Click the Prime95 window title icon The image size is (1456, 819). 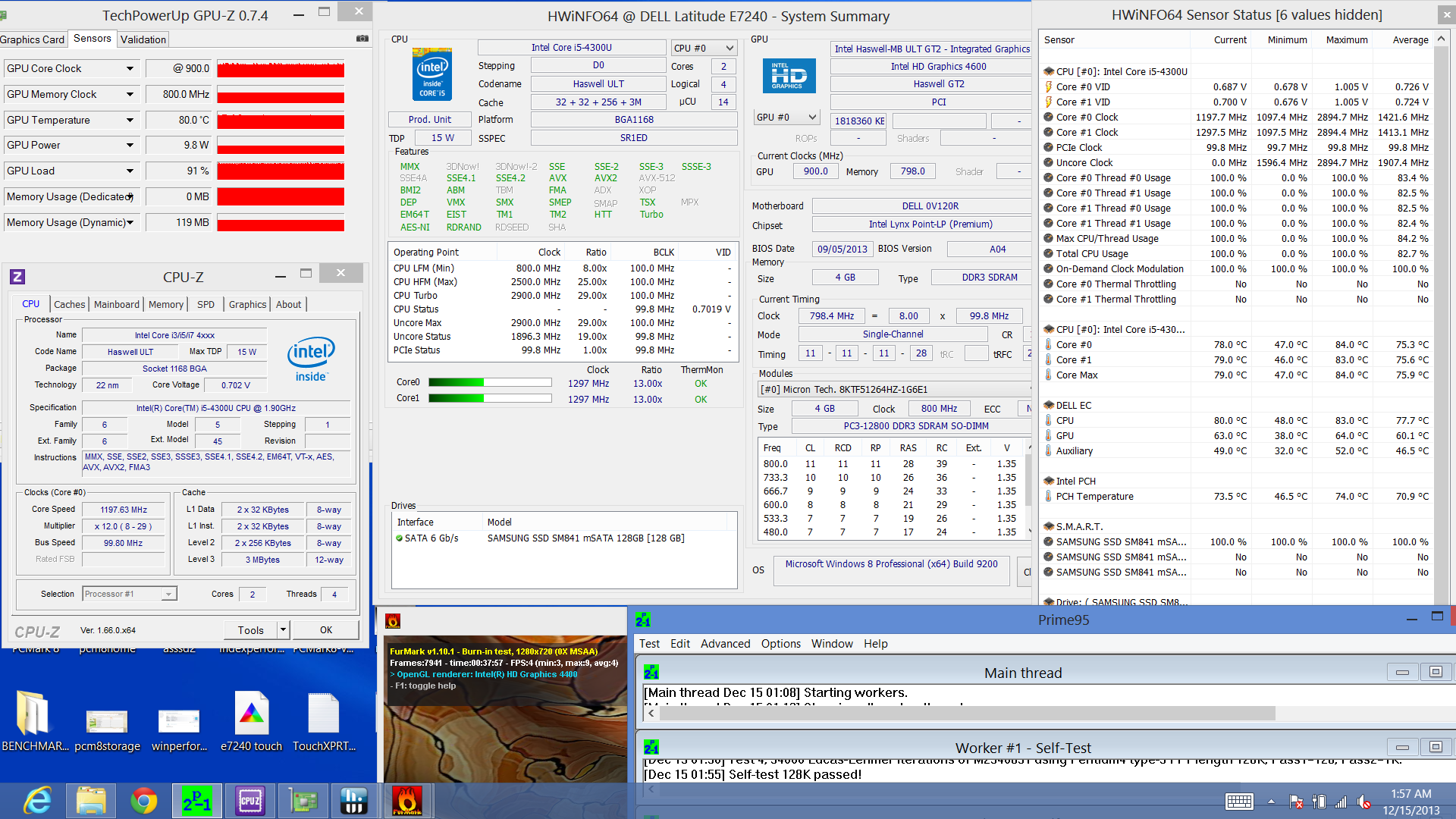pos(643,620)
